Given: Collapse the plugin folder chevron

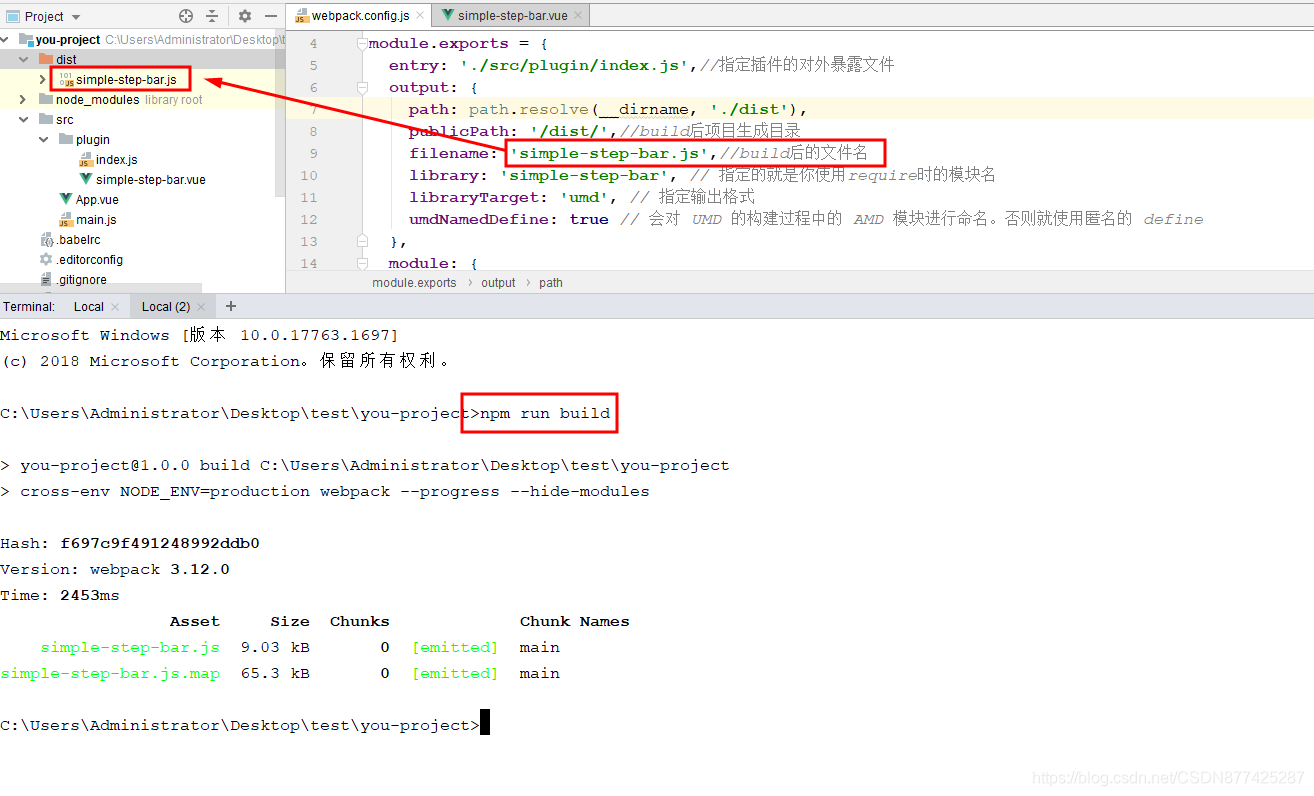Looking at the screenshot, I should click(x=43, y=140).
